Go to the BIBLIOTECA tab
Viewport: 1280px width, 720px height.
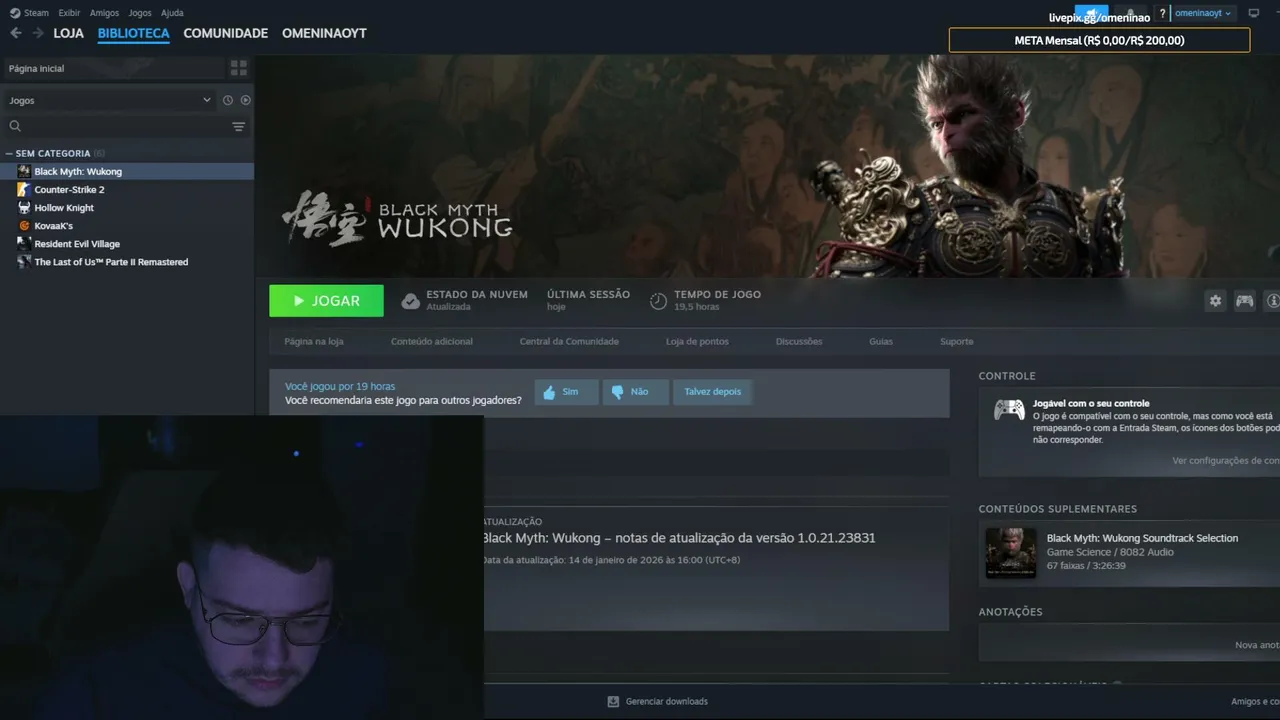tap(133, 33)
